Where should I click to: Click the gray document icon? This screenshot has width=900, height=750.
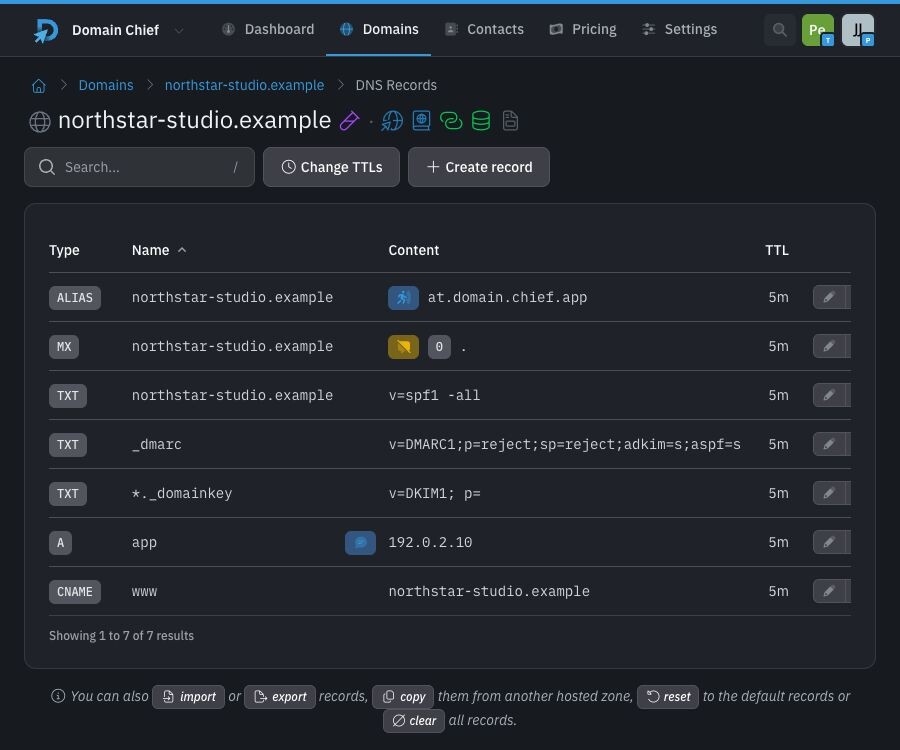coord(510,121)
